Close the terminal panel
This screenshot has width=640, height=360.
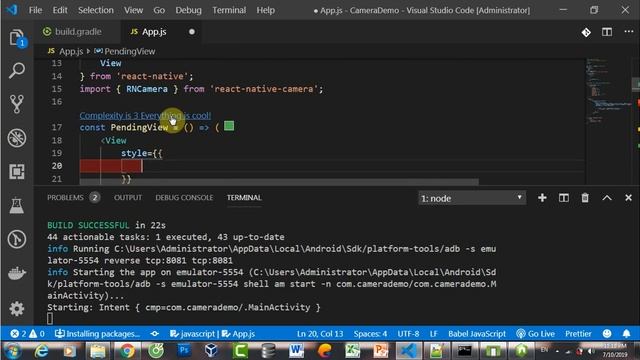(x=628, y=198)
